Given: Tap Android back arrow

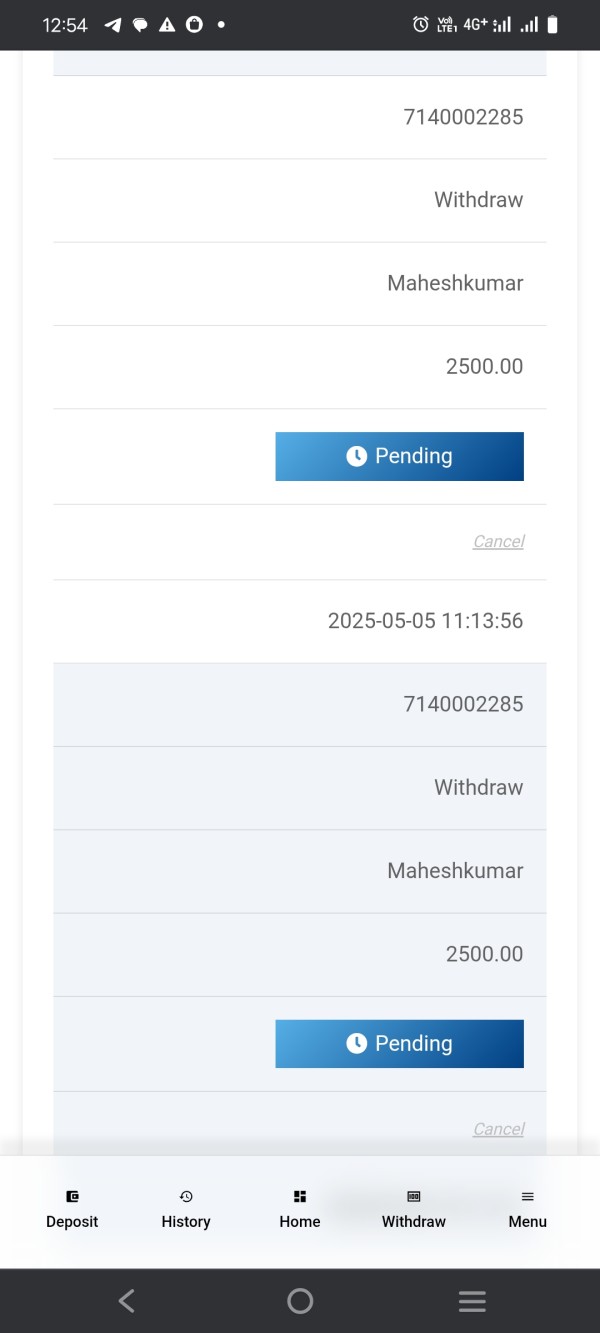Looking at the screenshot, I should [127, 1300].
